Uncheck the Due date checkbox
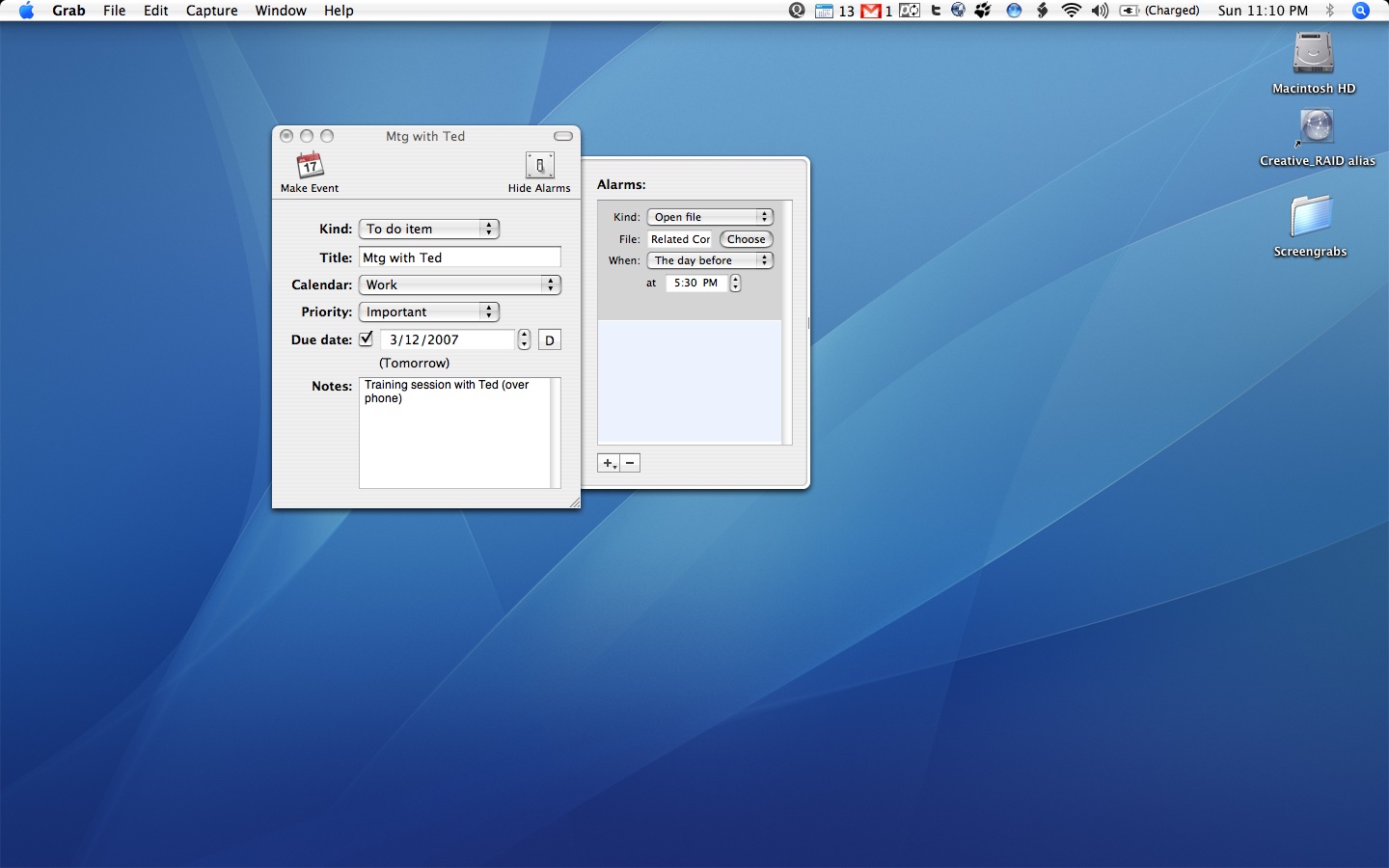The width and height of the screenshot is (1389, 868). point(367,339)
